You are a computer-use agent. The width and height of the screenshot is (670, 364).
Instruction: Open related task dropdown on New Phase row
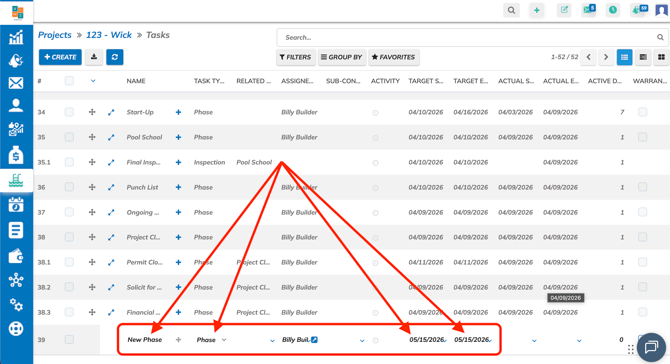click(x=272, y=341)
